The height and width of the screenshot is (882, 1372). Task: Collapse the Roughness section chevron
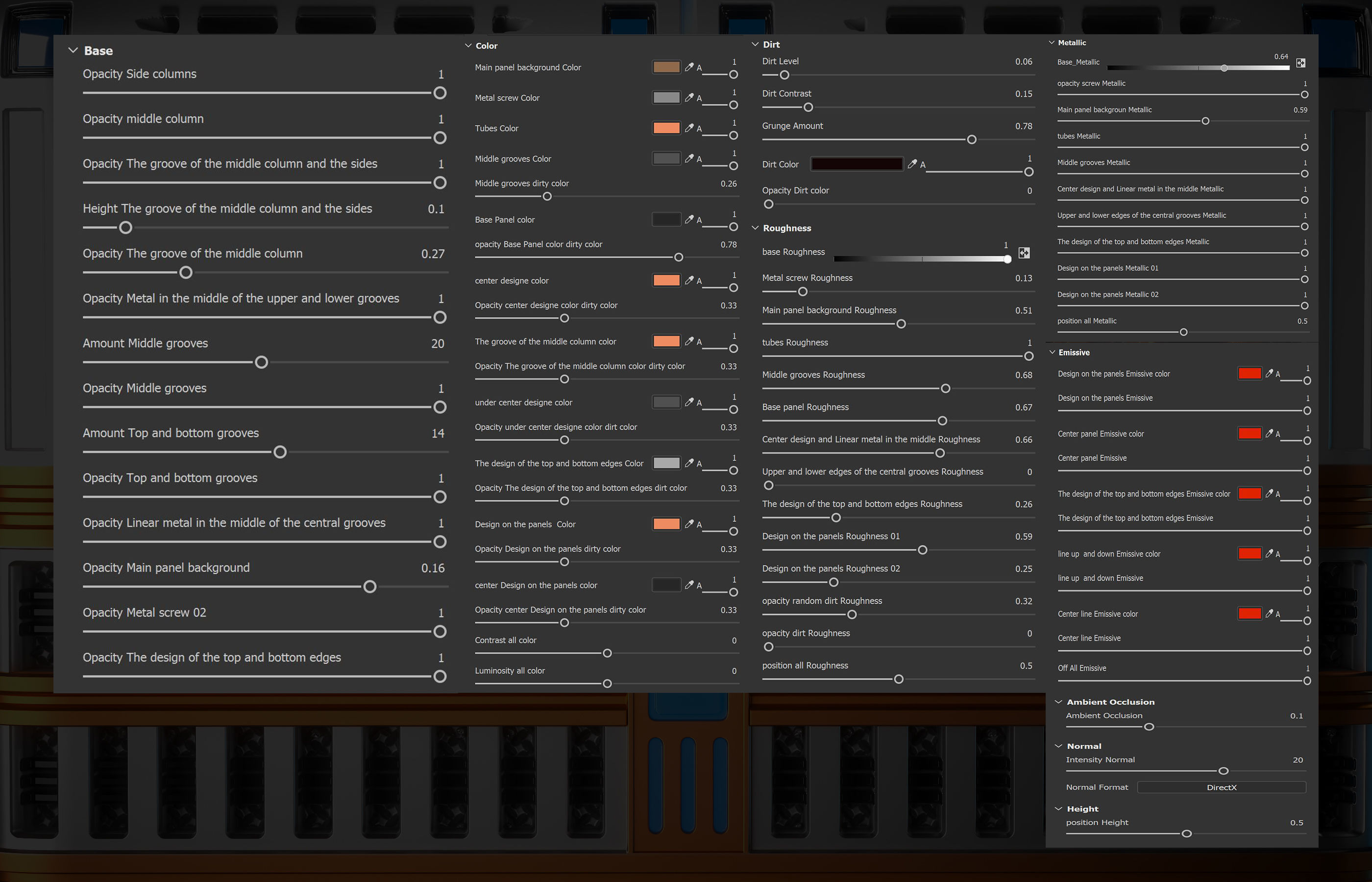(755, 228)
